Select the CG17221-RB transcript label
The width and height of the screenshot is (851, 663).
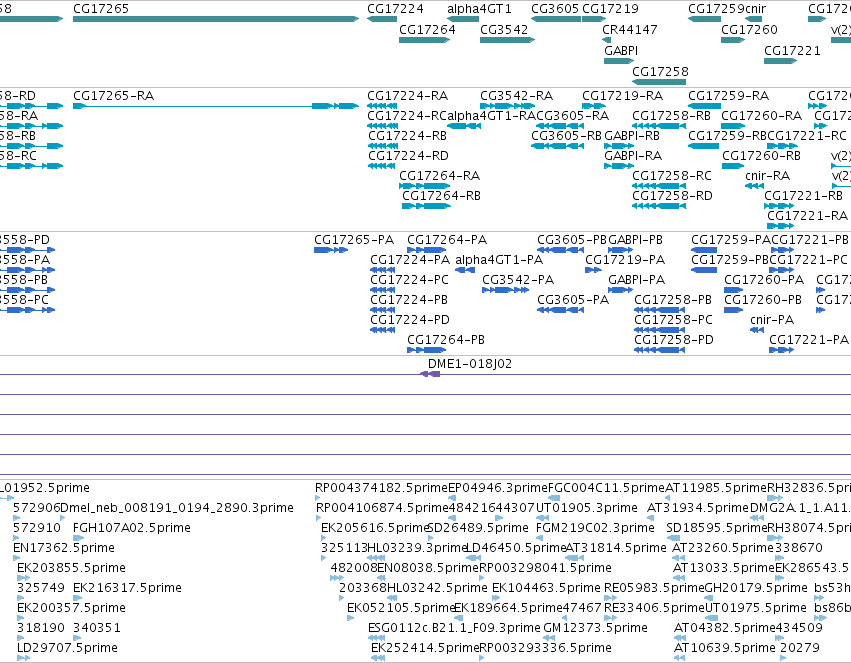tap(803, 196)
